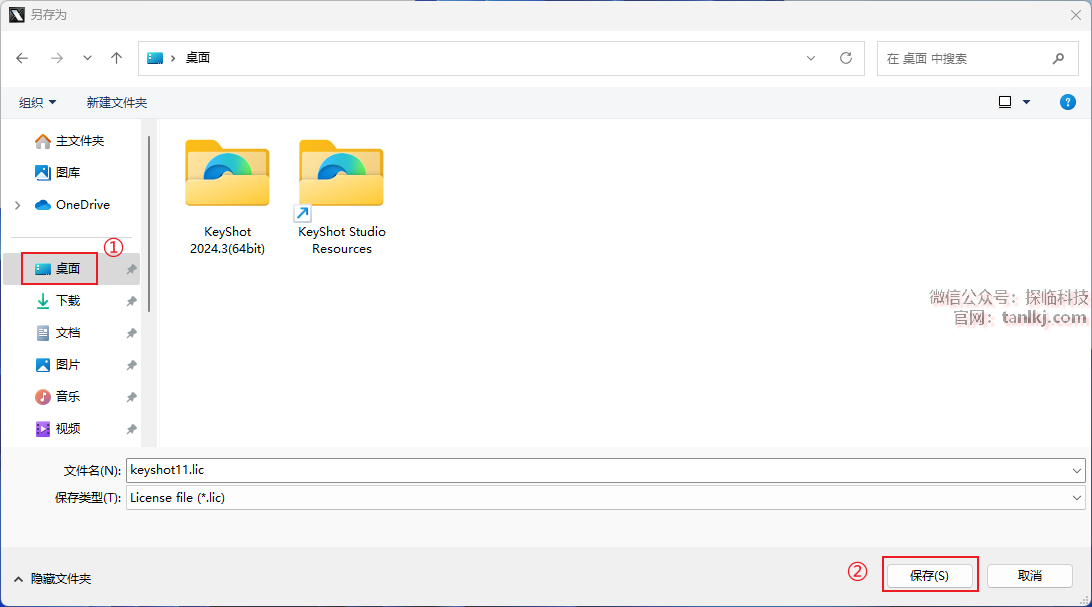The width and height of the screenshot is (1092, 607).
Task: Expand the address bar history dropdown
Action: coord(811,58)
